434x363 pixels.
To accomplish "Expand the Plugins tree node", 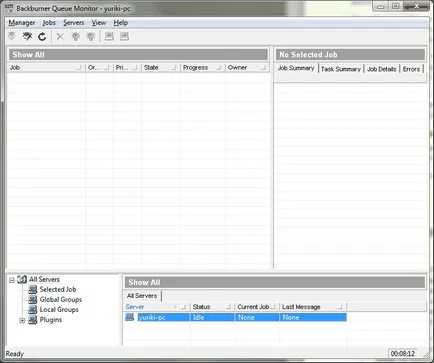I will pyautogui.click(x=22, y=320).
